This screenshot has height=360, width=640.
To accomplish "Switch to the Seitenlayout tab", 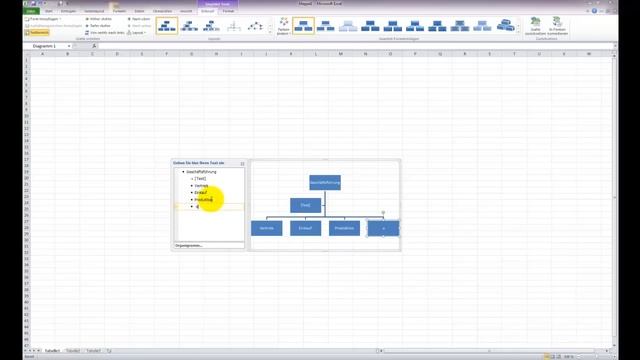I will [94, 11].
